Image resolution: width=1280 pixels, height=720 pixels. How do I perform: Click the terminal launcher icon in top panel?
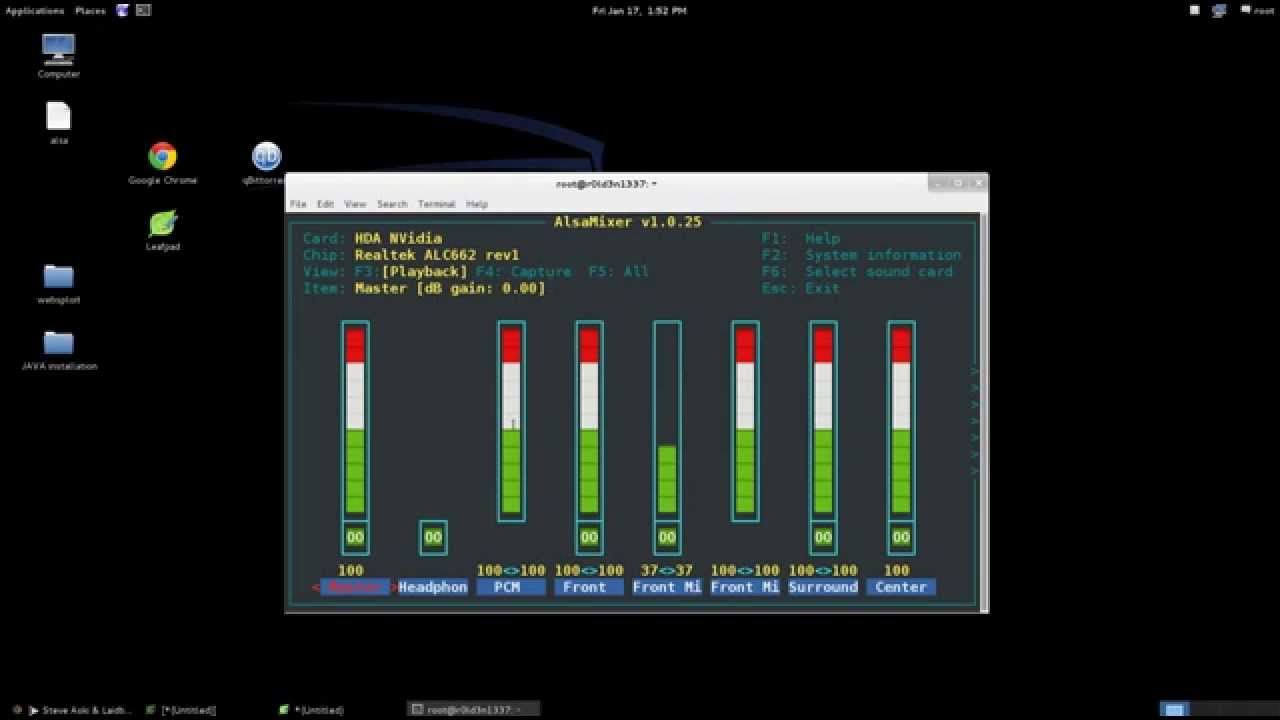coord(144,10)
